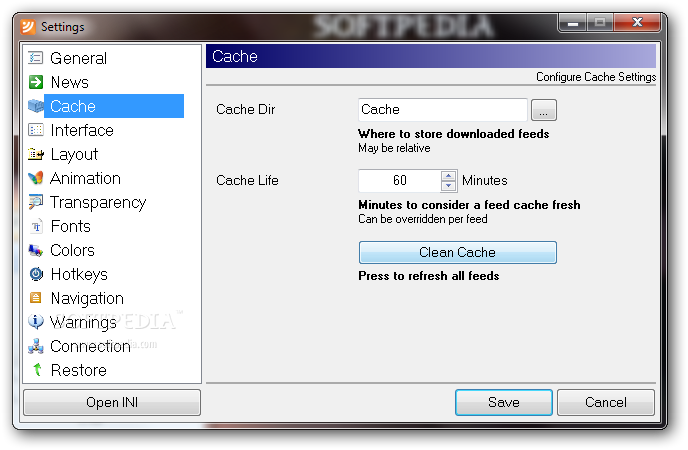The width and height of the screenshot is (688, 450).
Task: Click the General category icon
Action: tap(36, 58)
